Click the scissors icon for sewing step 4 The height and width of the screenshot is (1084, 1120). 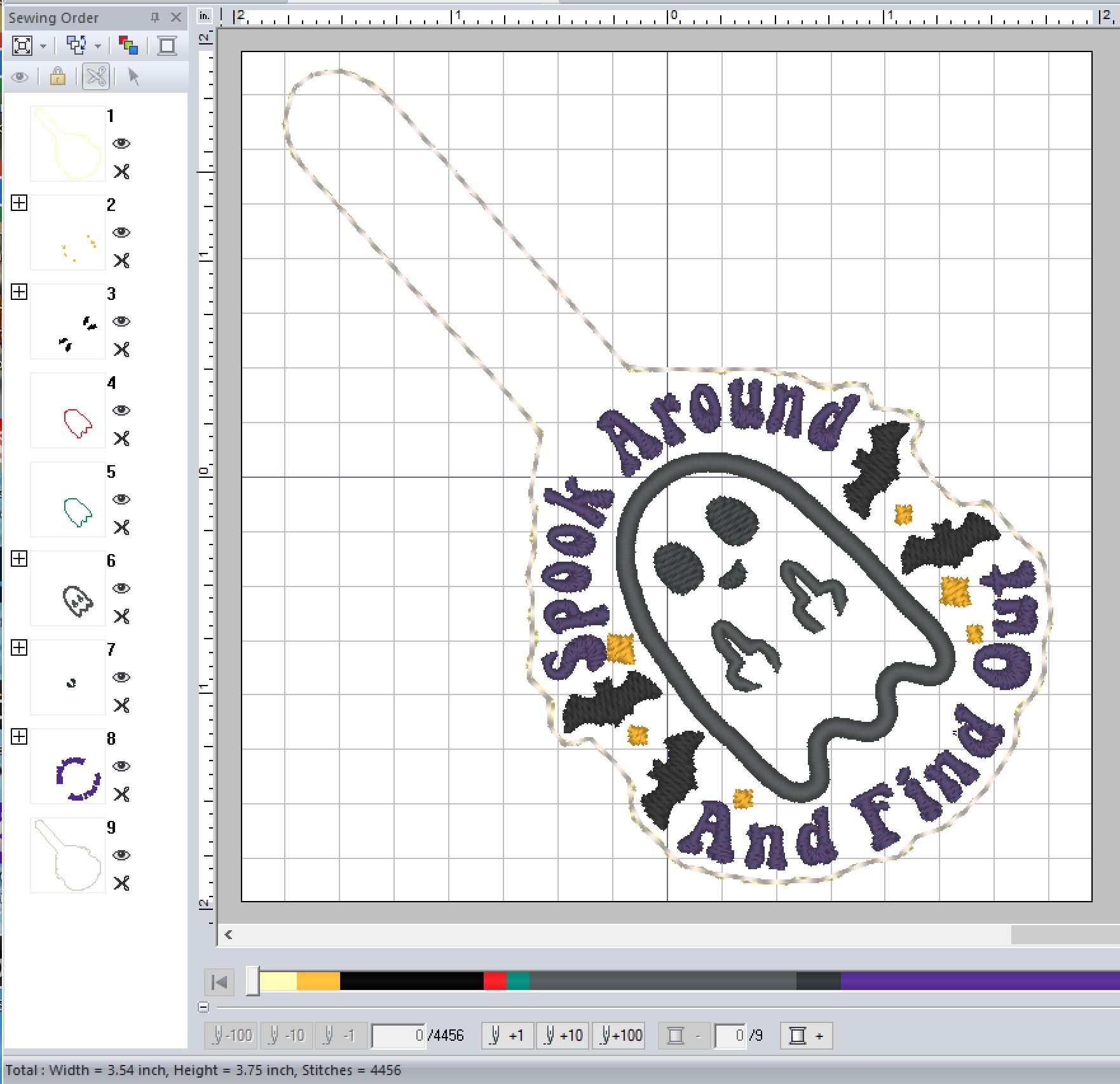(x=121, y=438)
